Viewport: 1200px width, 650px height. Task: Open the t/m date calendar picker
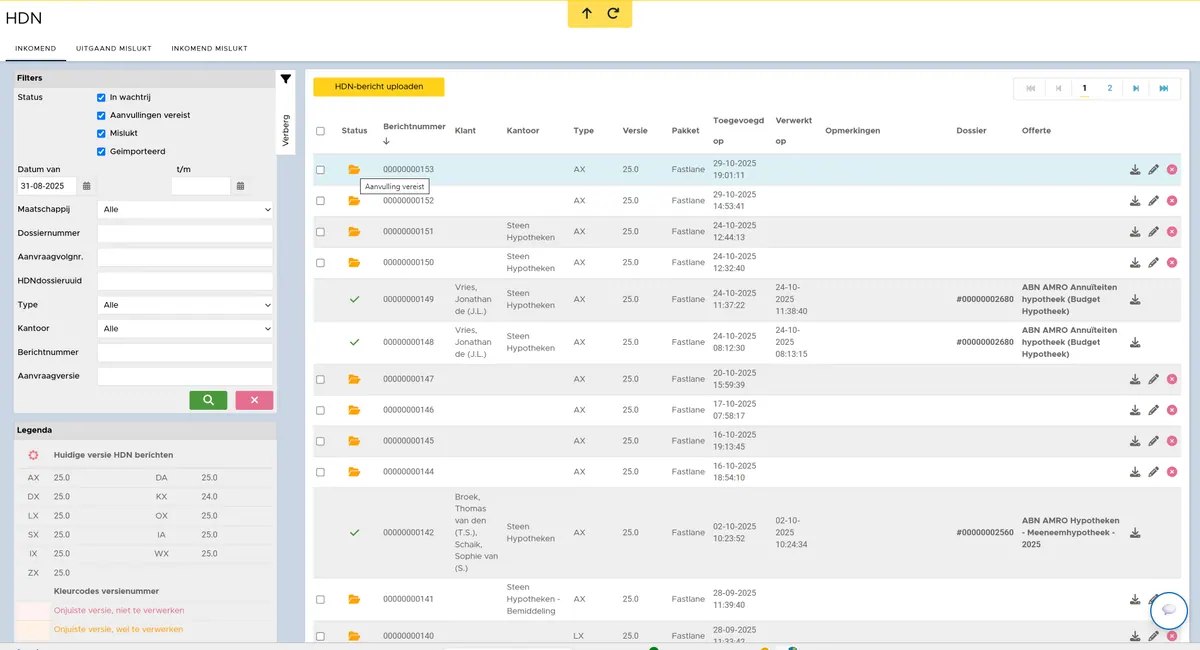[x=240, y=186]
